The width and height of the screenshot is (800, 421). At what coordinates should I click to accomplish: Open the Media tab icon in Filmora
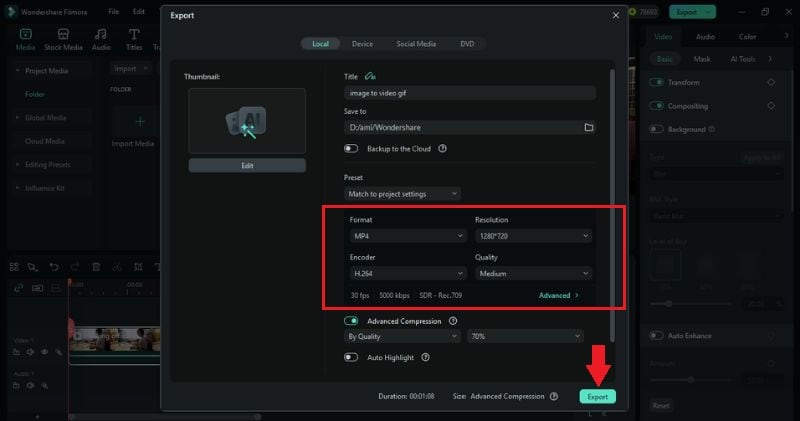[26, 34]
